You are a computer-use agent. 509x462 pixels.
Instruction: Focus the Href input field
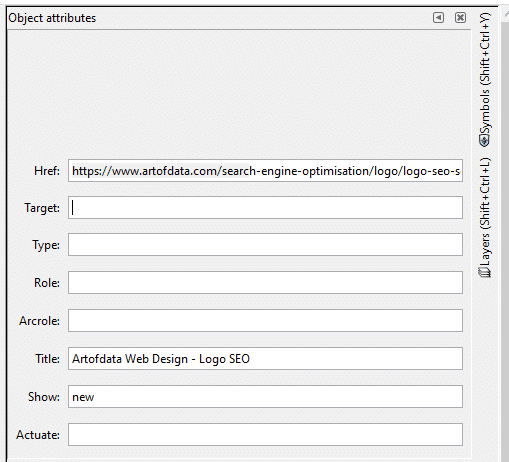(265, 171)
